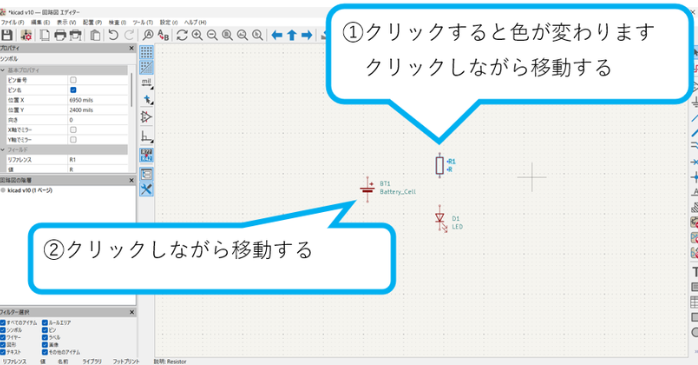Undo the last action

114,35
